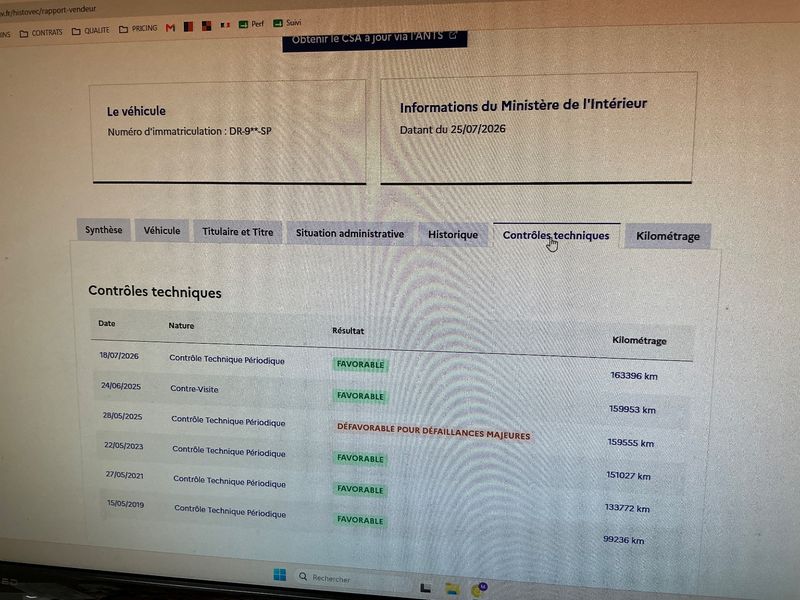The width and height of the screenshot is (800, 600).
Task: Click the 159953 km mileage value
Action: click(632, 409)
